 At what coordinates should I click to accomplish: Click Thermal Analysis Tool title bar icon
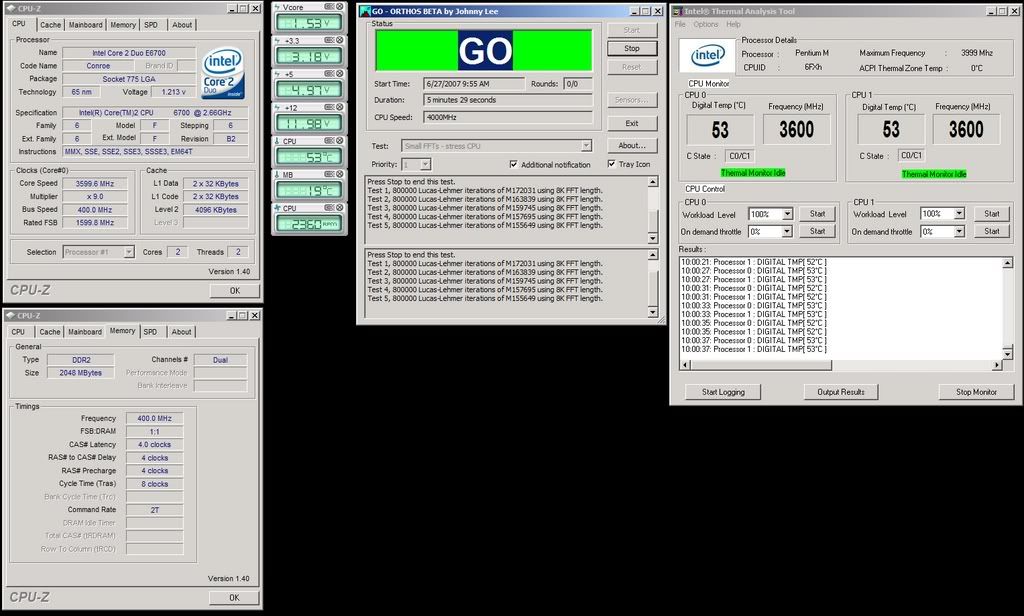[x=677, y=11]
